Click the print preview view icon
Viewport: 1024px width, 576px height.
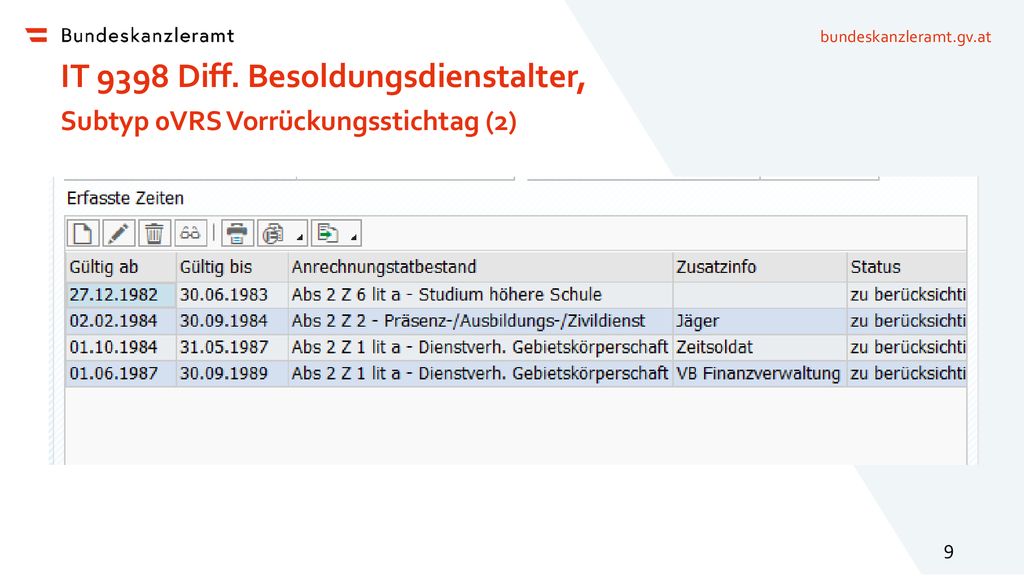pos(274,233)
